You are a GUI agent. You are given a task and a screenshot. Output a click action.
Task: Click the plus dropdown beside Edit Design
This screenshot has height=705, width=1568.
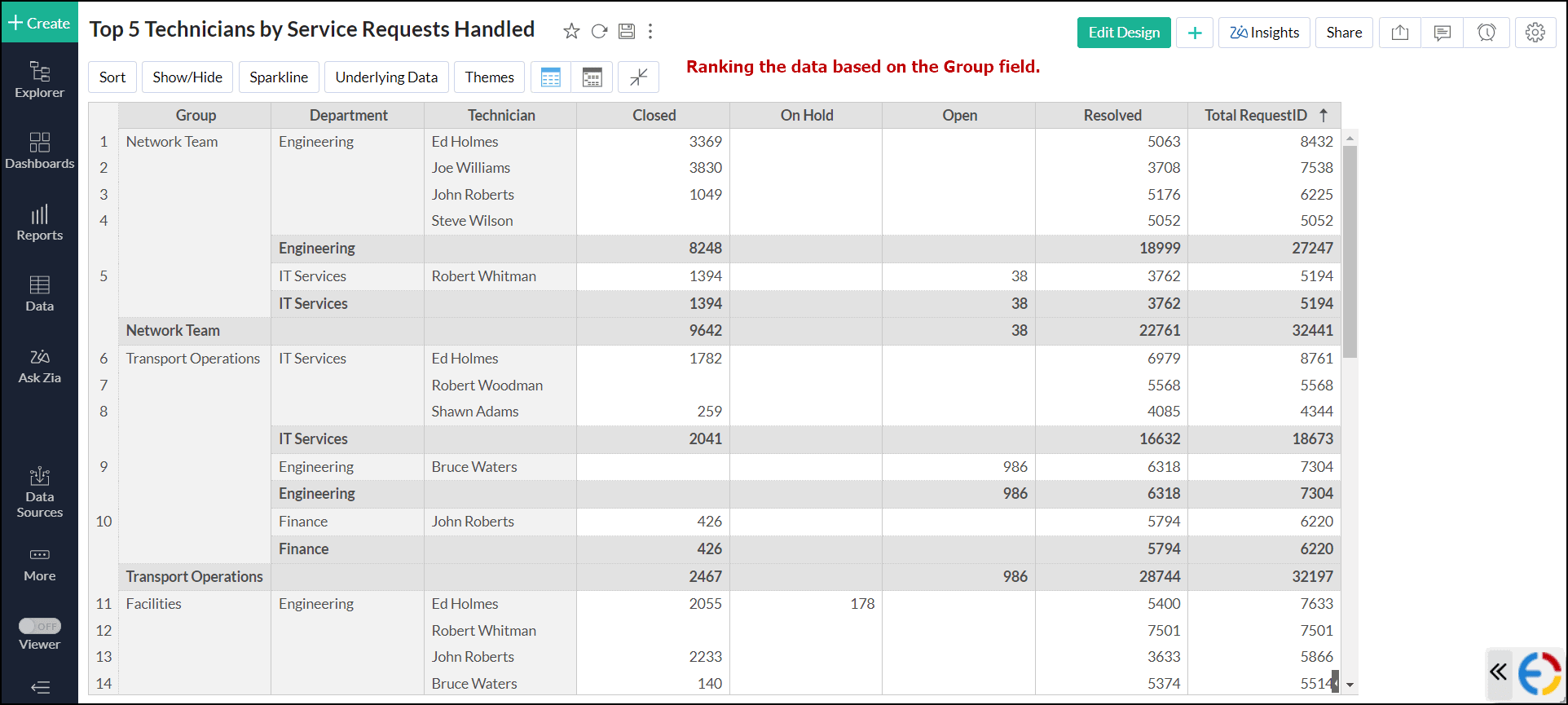[x=1194, y=33]
